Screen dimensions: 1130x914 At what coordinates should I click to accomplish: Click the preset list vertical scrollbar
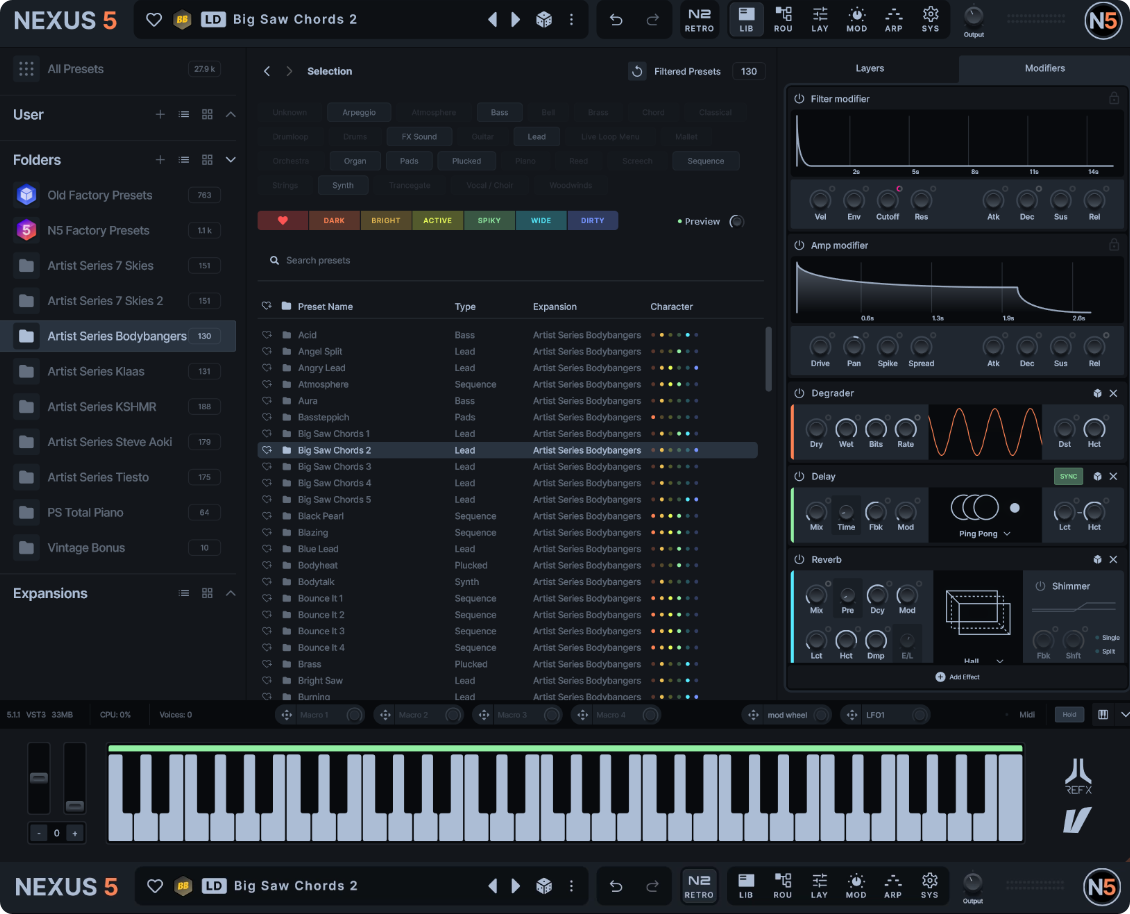pos(768,358)
